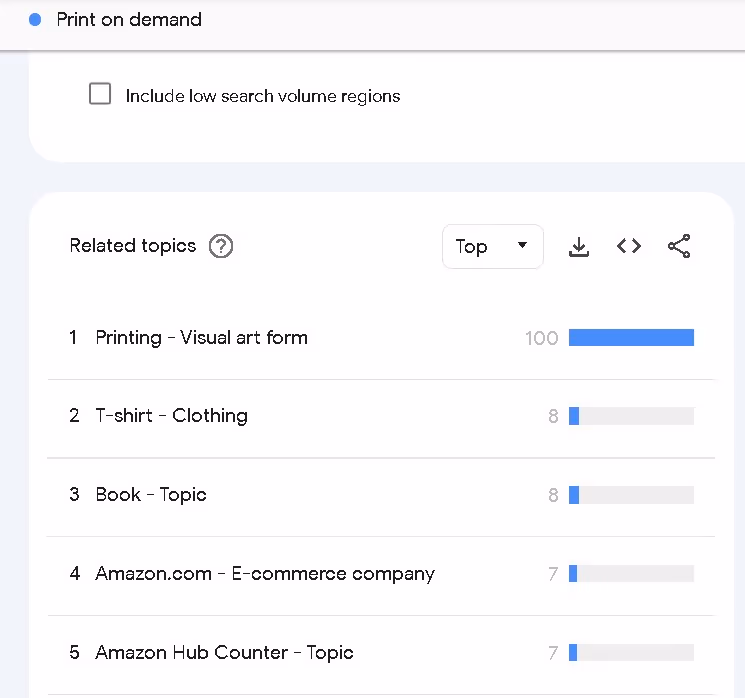
Task: Click the score bar for Amazon Hub Counter
Action: click(x=631, y=652)
